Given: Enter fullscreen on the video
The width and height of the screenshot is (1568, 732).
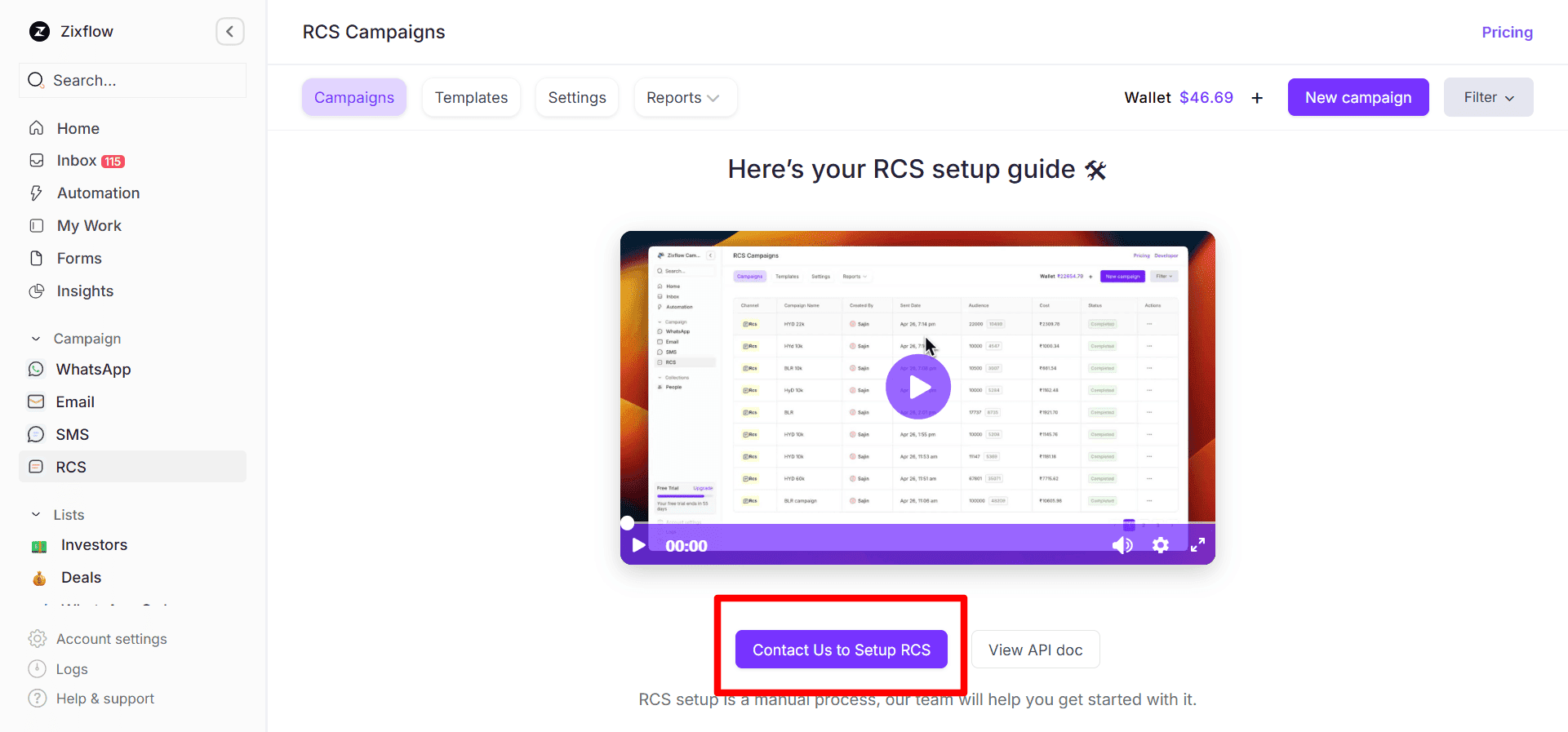Looking at the screenshot, I should [x=1197, y=545].
